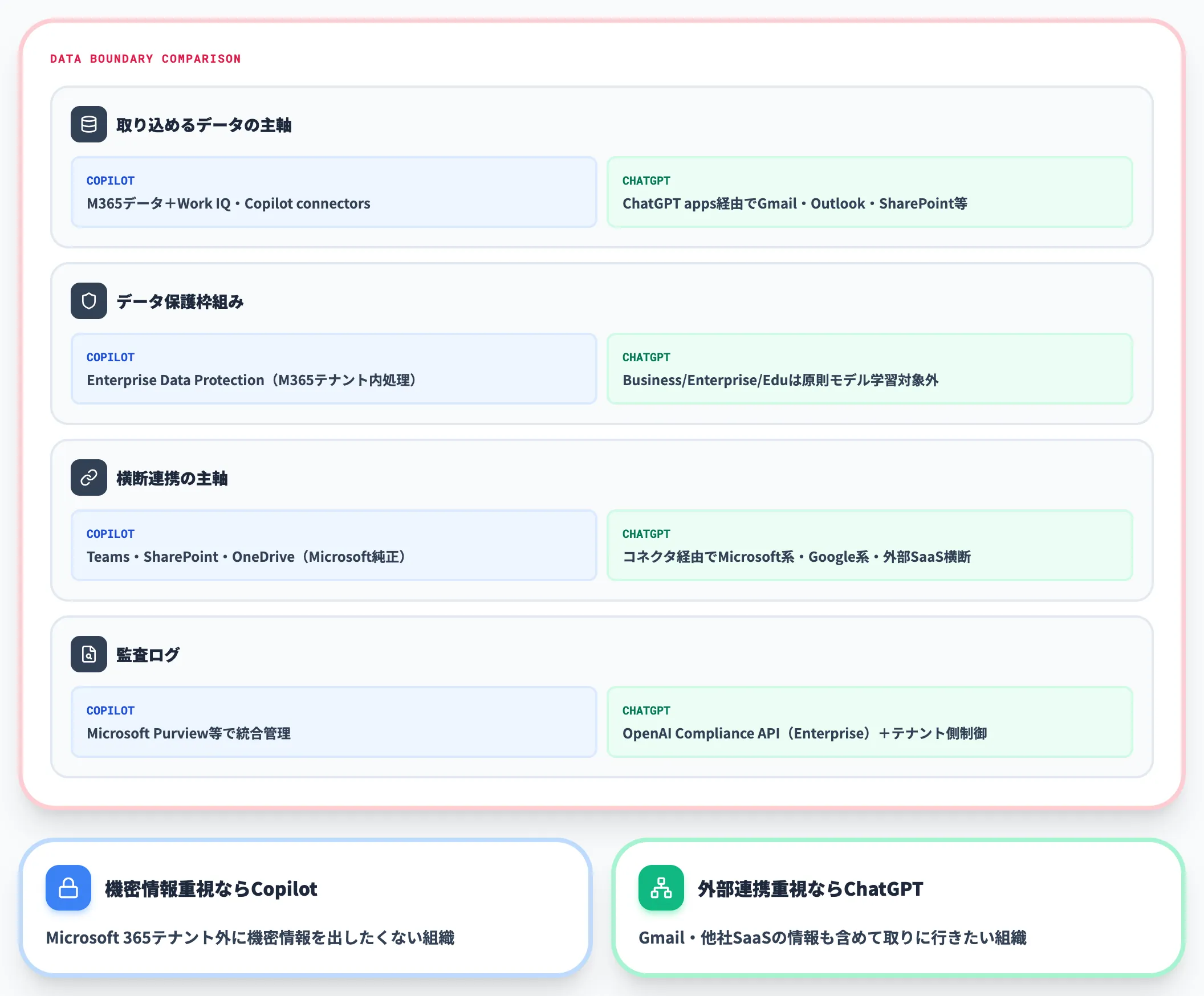Click the COPILOT label above Microsoft Purview
Image resolution: width=1204 pixels, height=996 pixels.
tap(111, 710)
